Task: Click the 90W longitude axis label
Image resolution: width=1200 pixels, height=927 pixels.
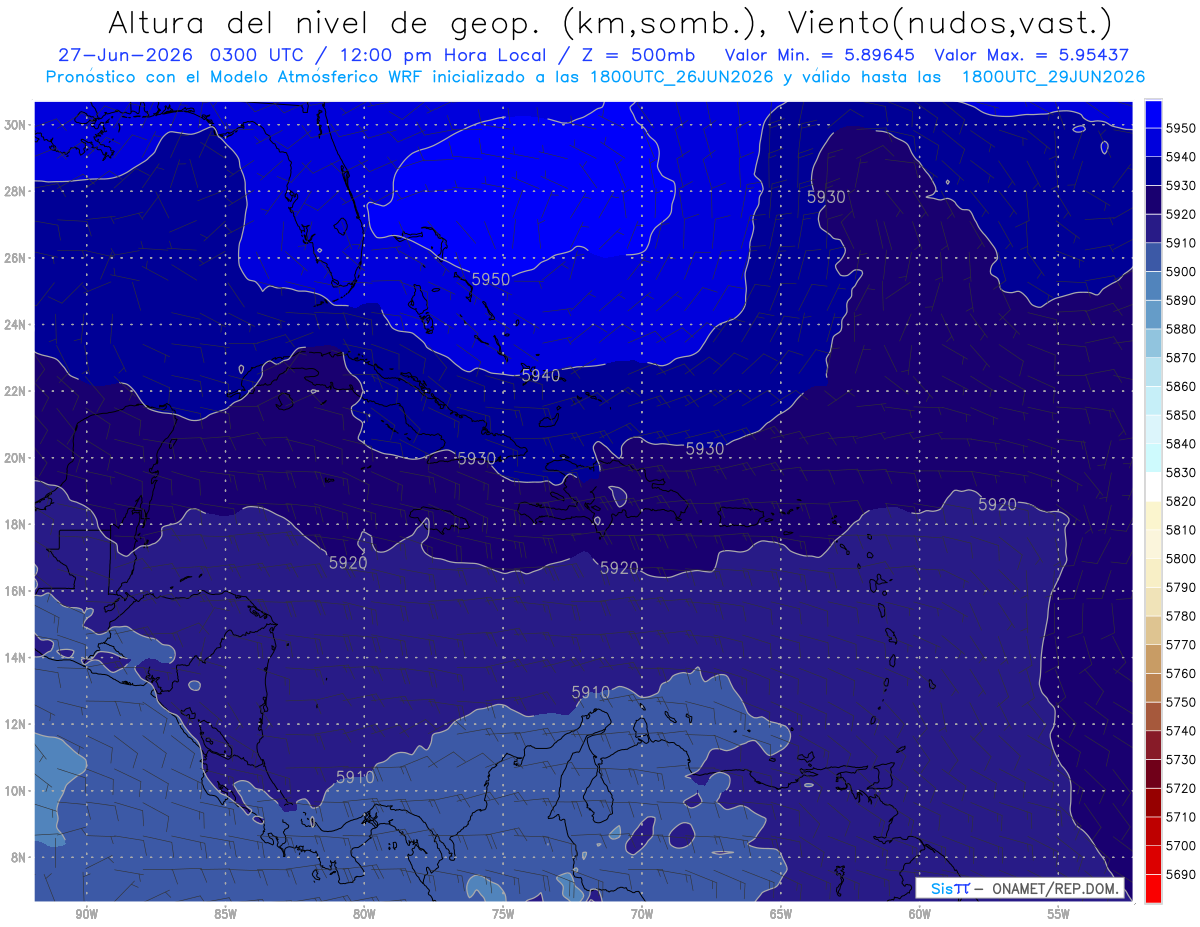Action: click(x=86, y=914)
